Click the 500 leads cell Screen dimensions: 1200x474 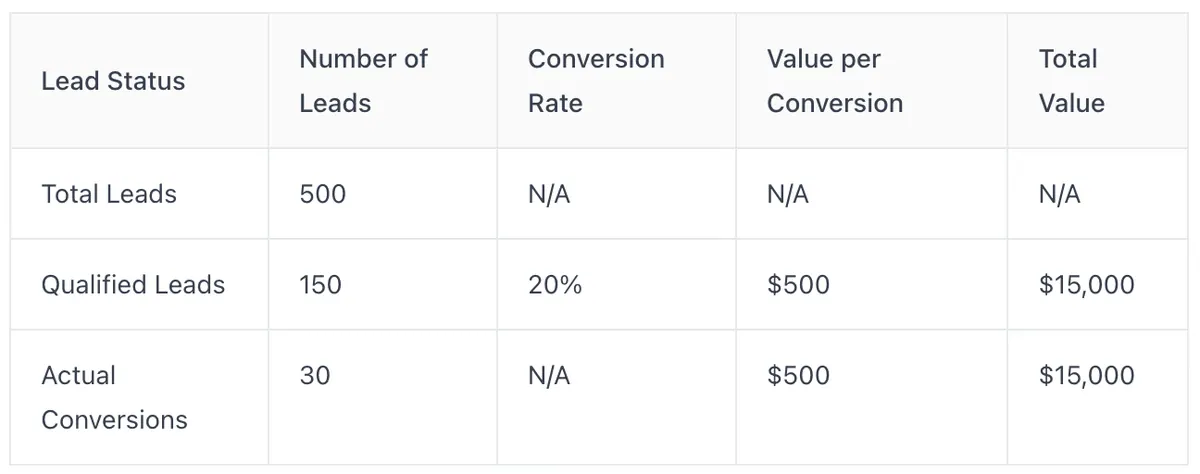coord(322,194)
